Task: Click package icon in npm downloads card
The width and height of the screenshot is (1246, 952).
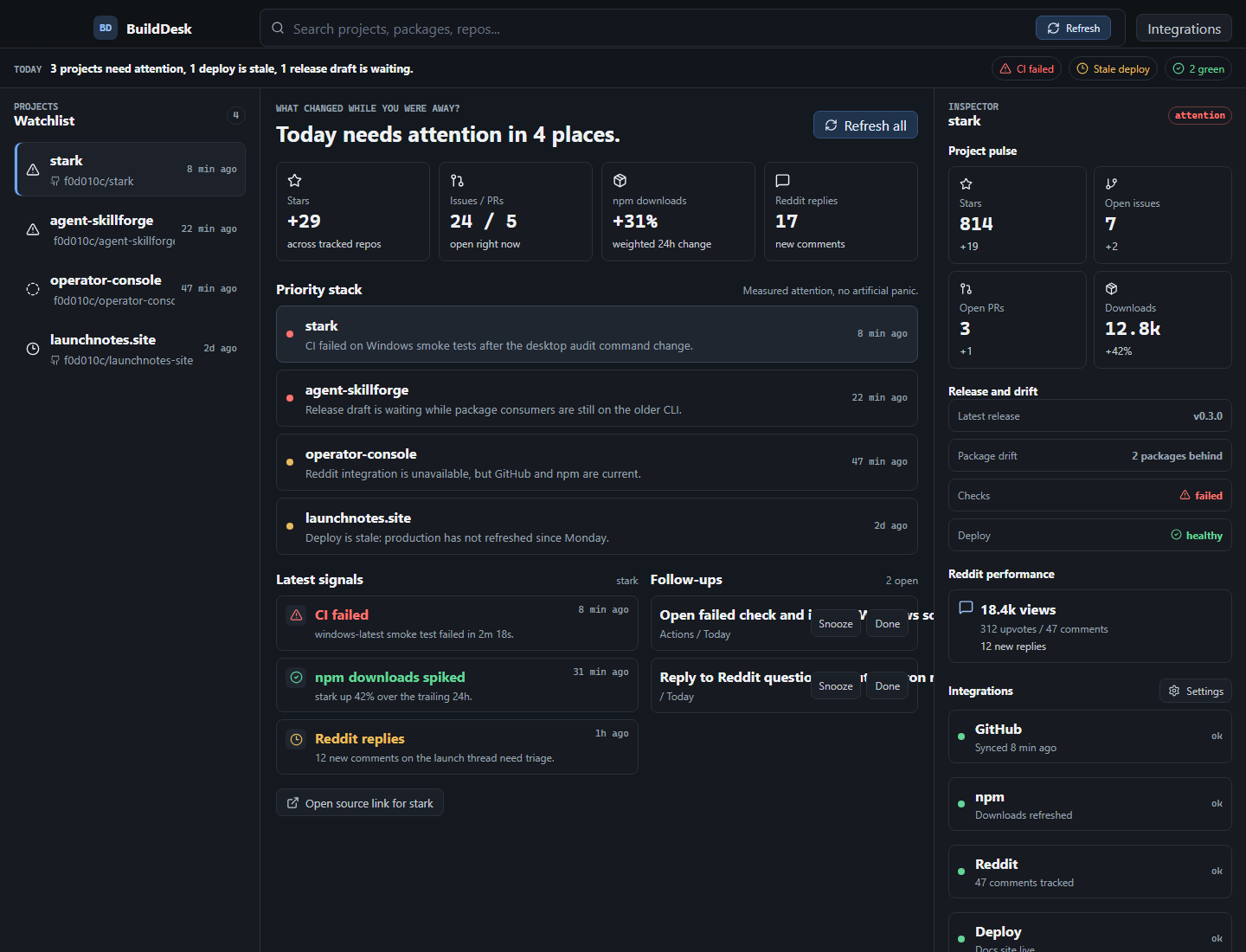Action: (620, 180)
